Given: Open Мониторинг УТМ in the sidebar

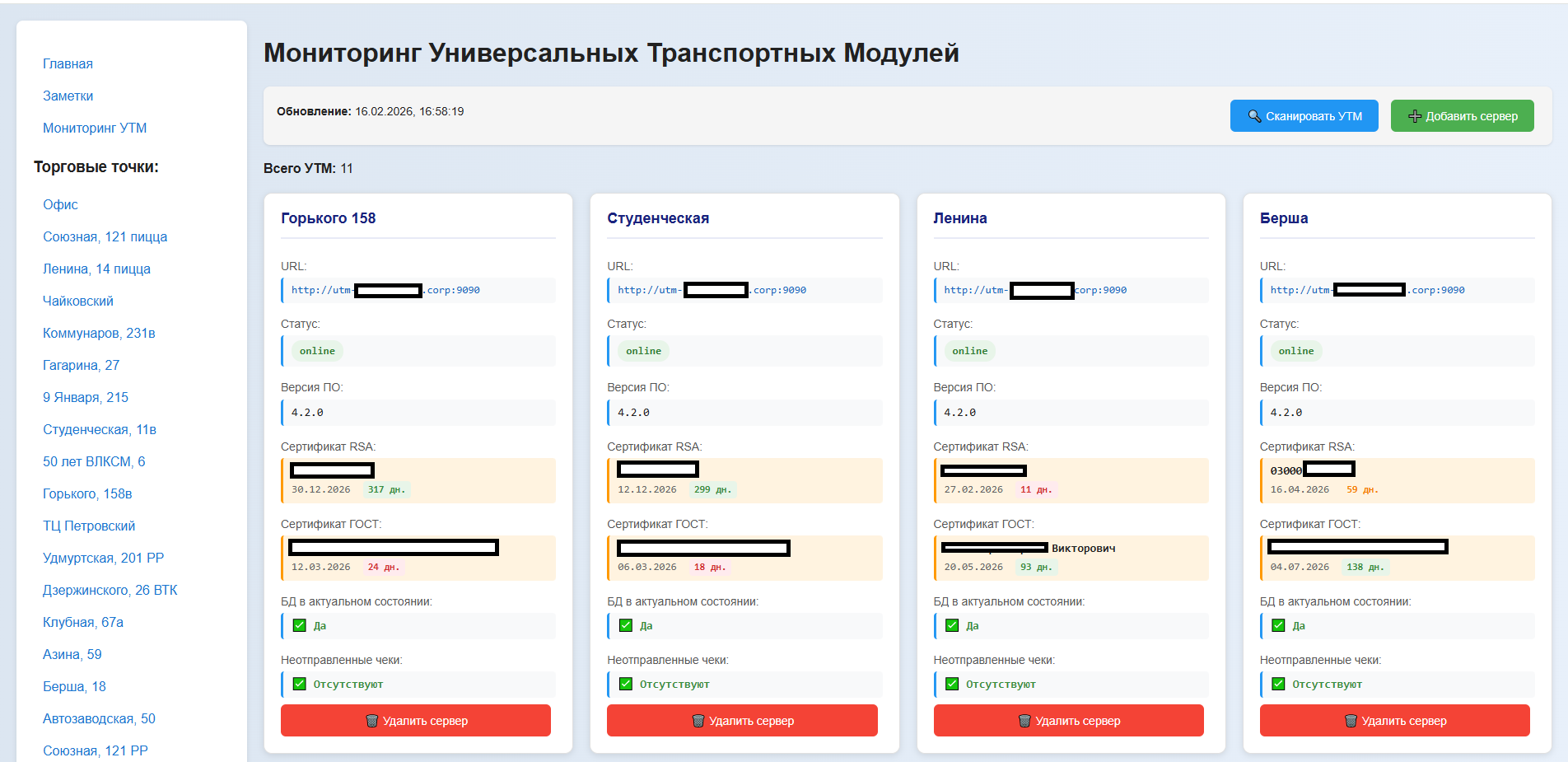Looking at the screenshot, I should tap(95, 128).
